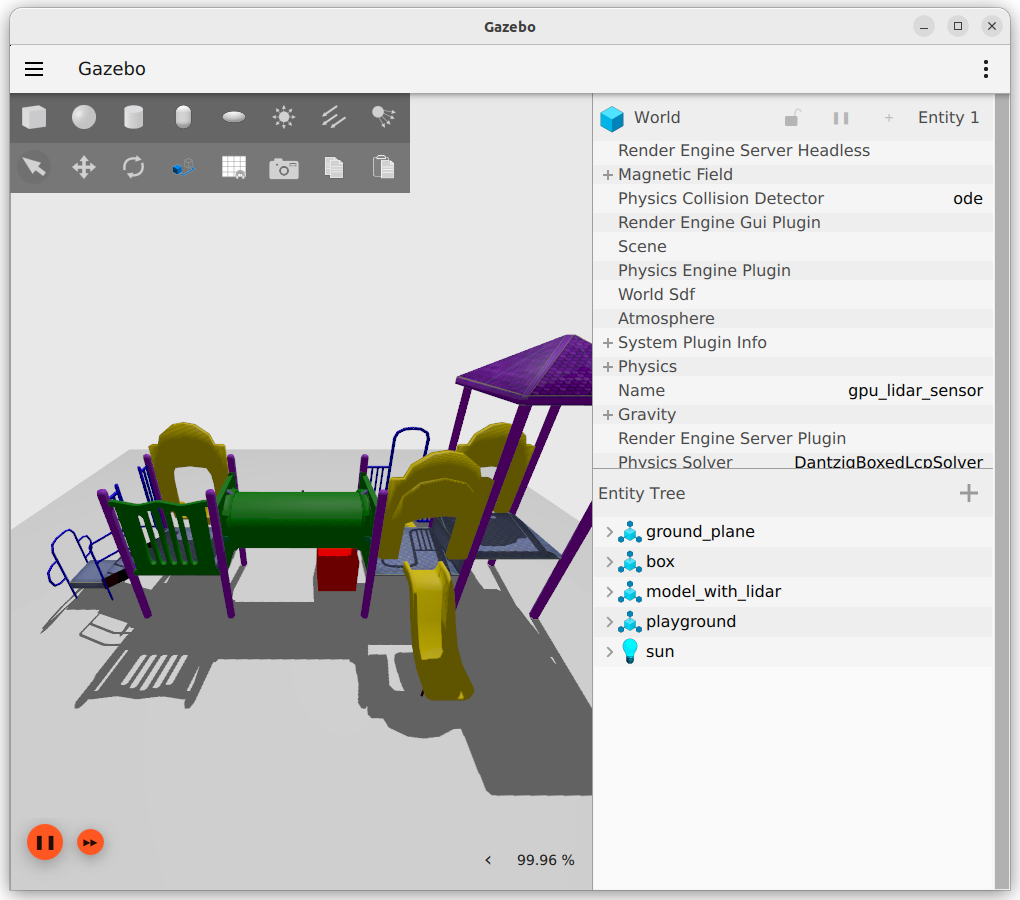Insert a sphere shape

point(84,118)
